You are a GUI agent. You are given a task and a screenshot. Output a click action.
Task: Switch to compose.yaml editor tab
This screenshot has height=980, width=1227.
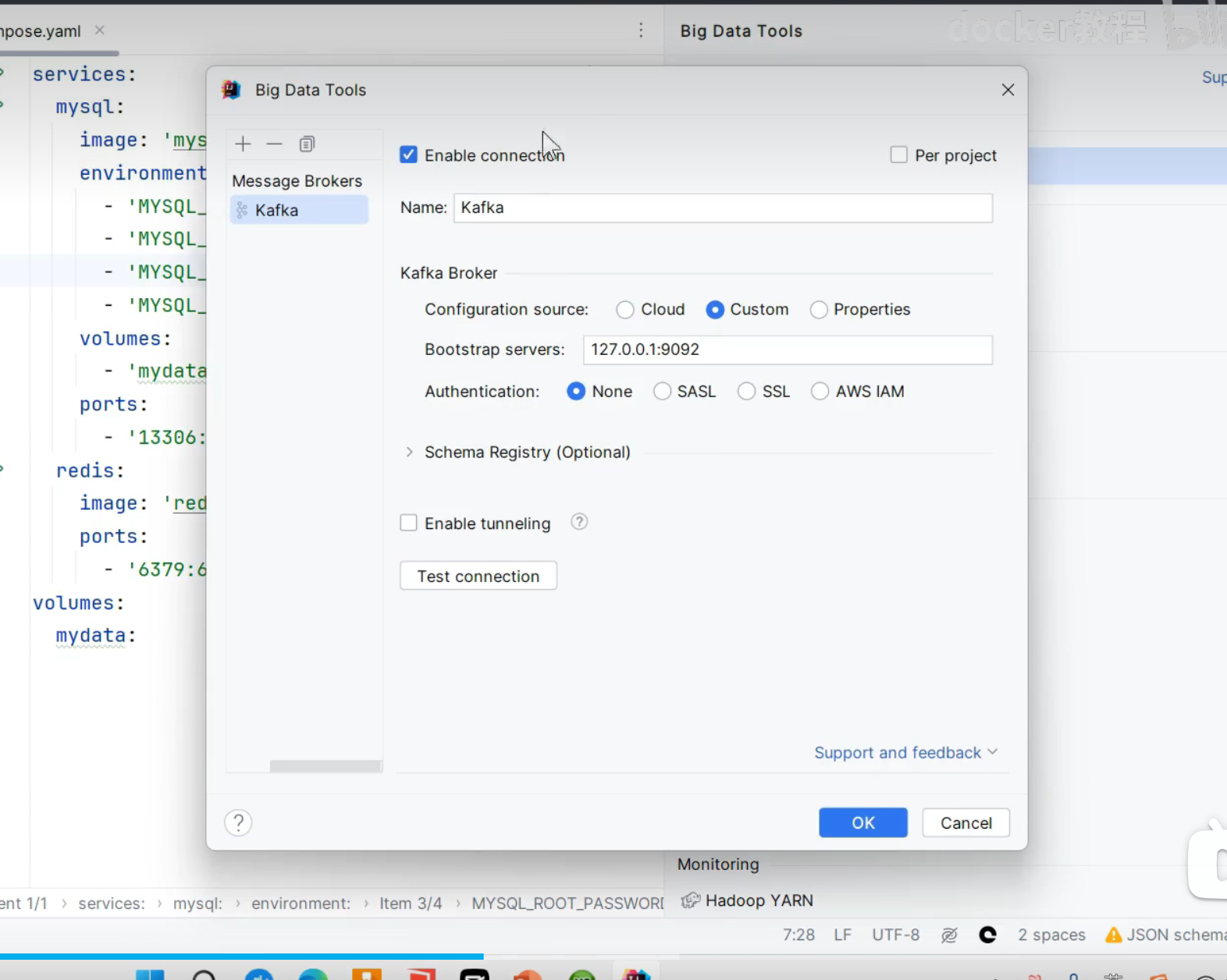click(41, 31)
